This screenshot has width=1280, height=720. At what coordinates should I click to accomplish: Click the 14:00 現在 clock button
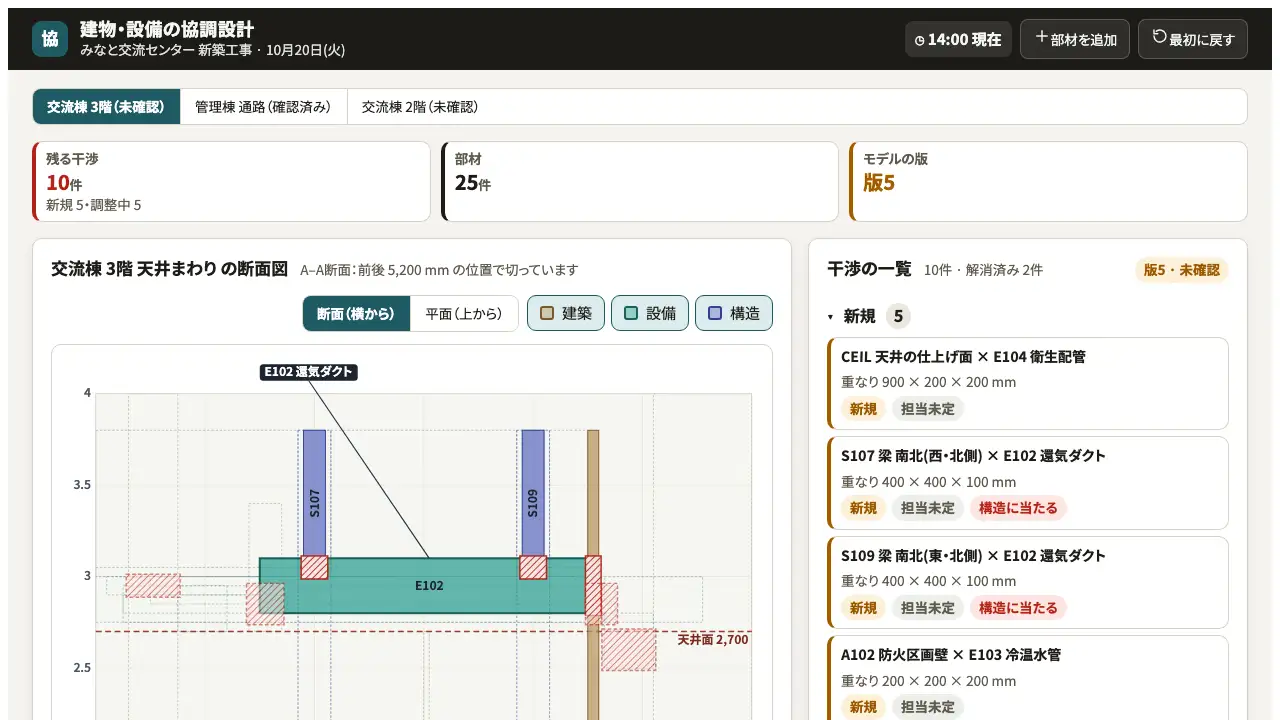click(x=958, y=40)
